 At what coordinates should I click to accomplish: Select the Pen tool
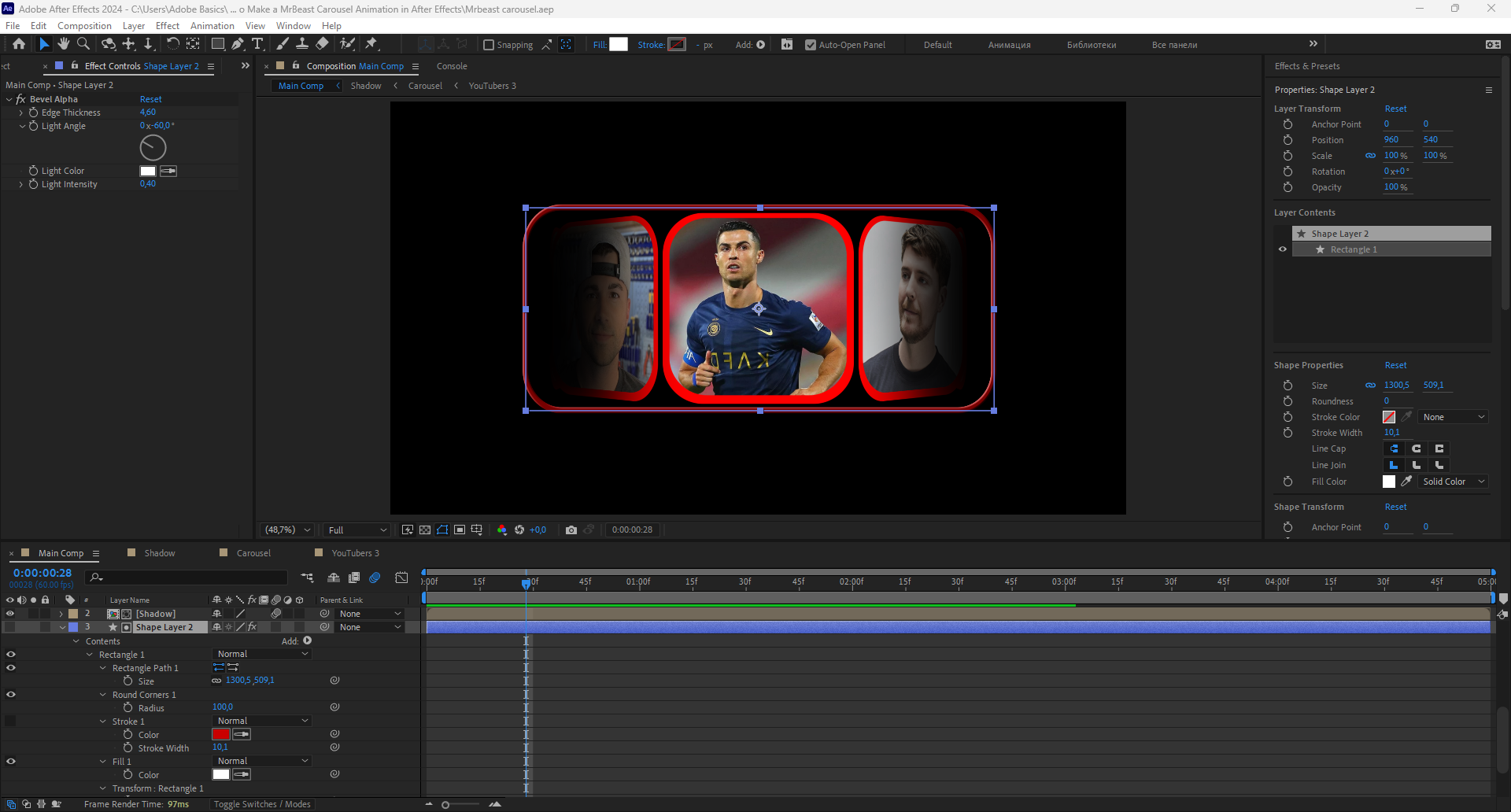point(238,44)
